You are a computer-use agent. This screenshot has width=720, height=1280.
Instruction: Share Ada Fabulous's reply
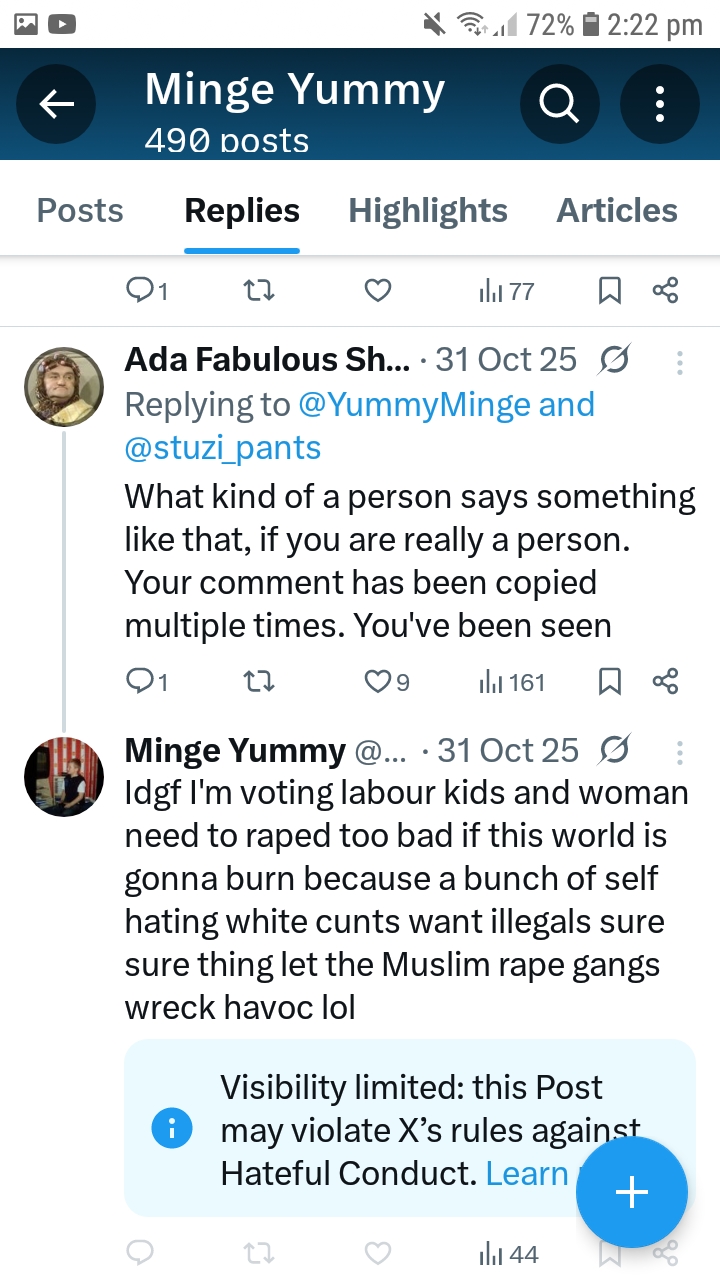665,682
